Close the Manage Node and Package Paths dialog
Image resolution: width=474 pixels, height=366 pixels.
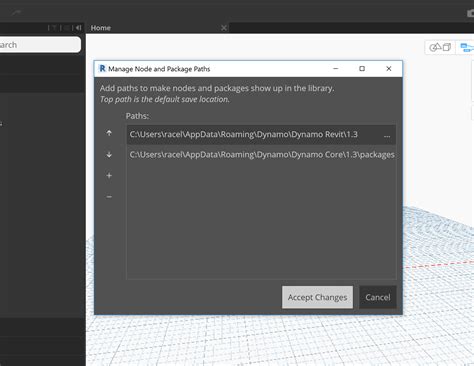389,69
